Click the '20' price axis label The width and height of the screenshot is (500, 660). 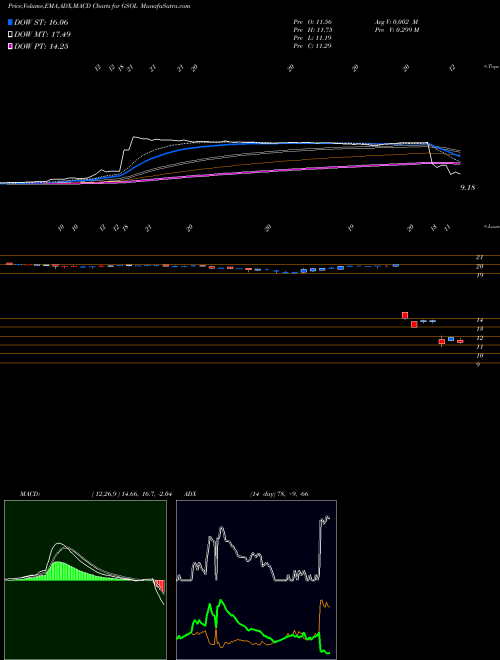tap(479, 266)
